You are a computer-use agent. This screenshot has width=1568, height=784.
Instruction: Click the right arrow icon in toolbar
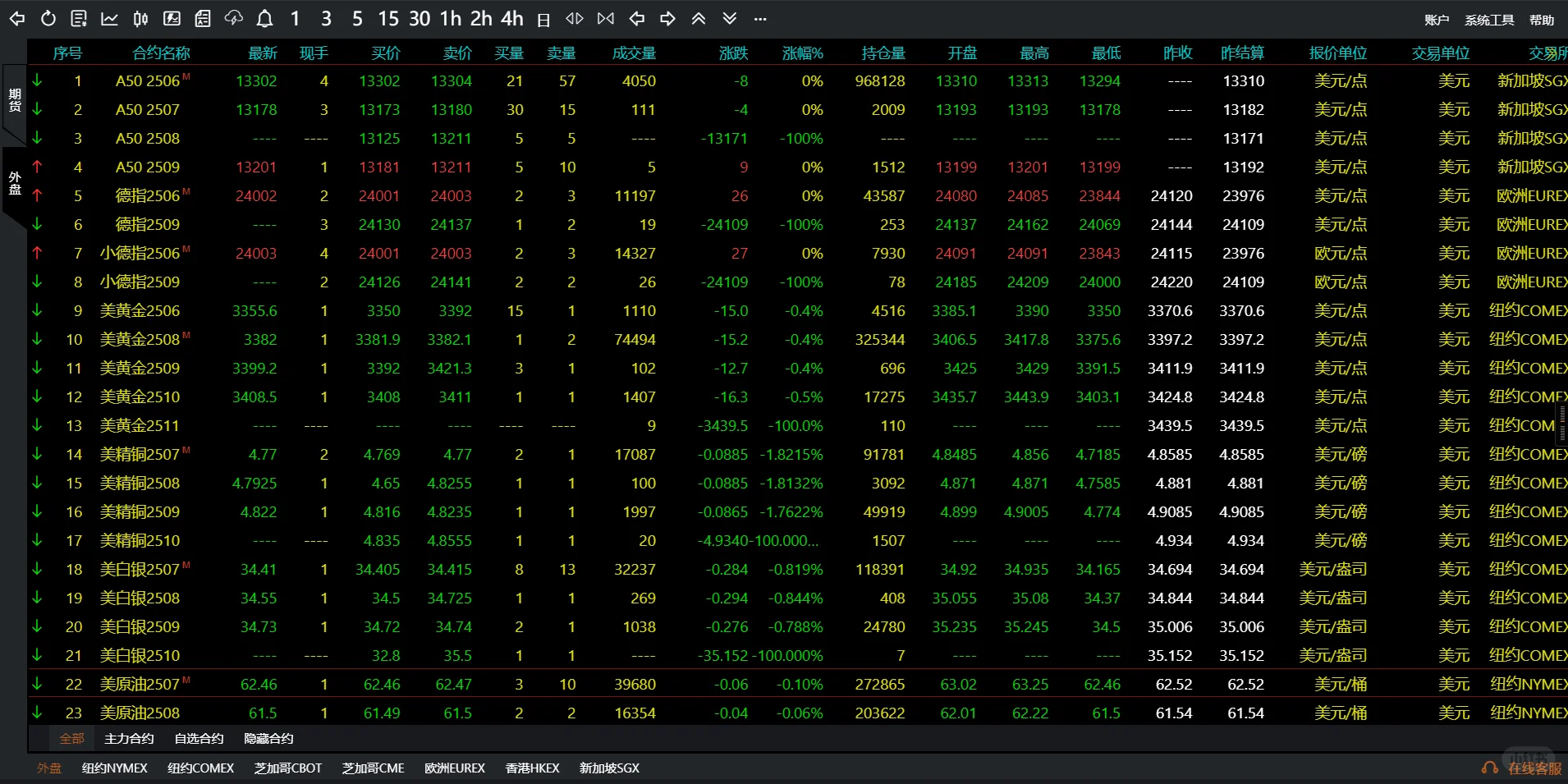coord(667,18)
